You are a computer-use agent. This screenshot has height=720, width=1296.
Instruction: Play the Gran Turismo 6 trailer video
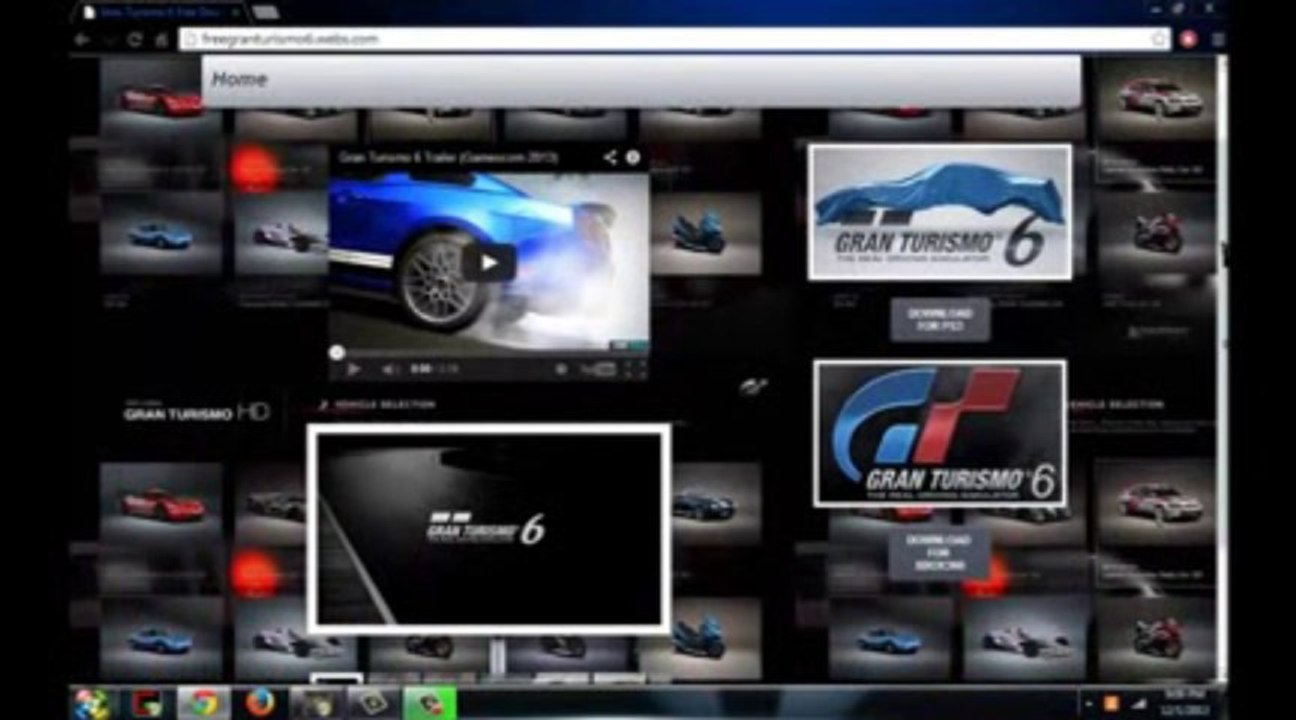point(488,263)
